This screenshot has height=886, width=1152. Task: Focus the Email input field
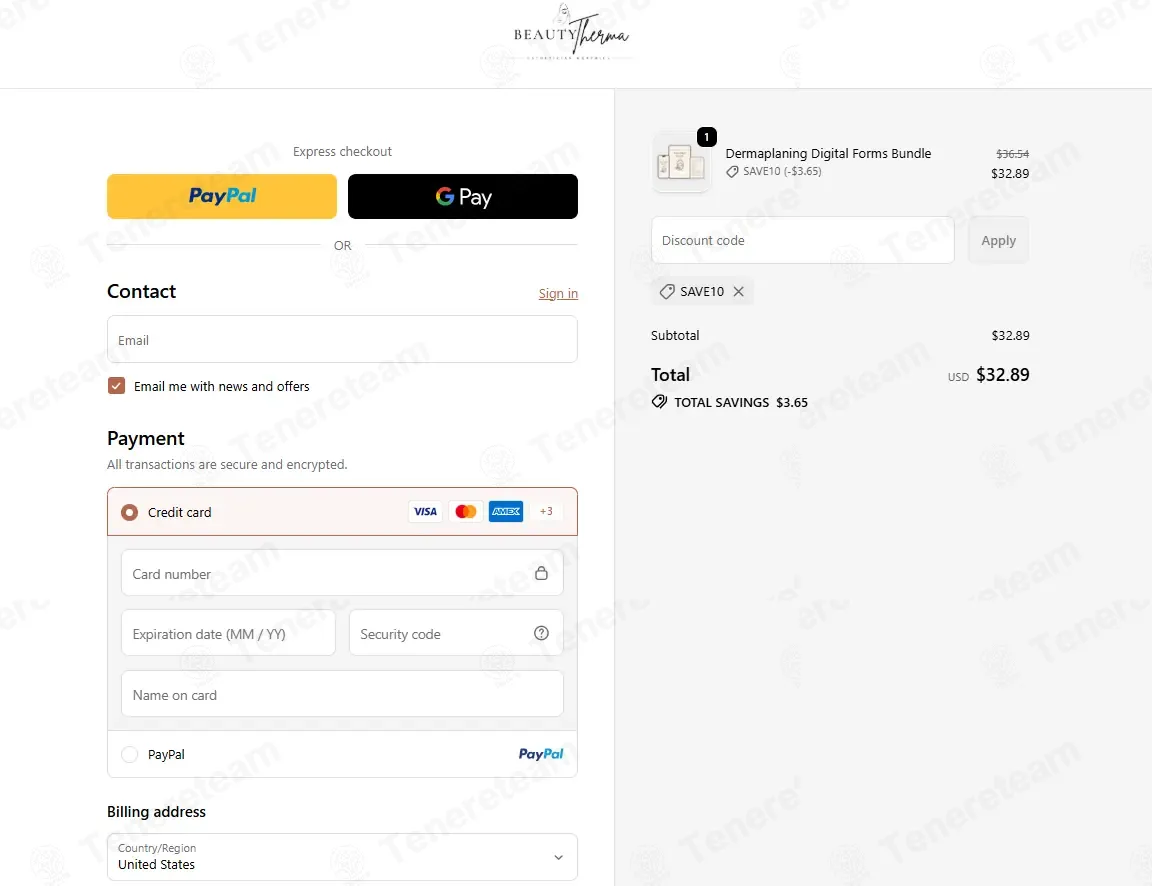[342, 339]
